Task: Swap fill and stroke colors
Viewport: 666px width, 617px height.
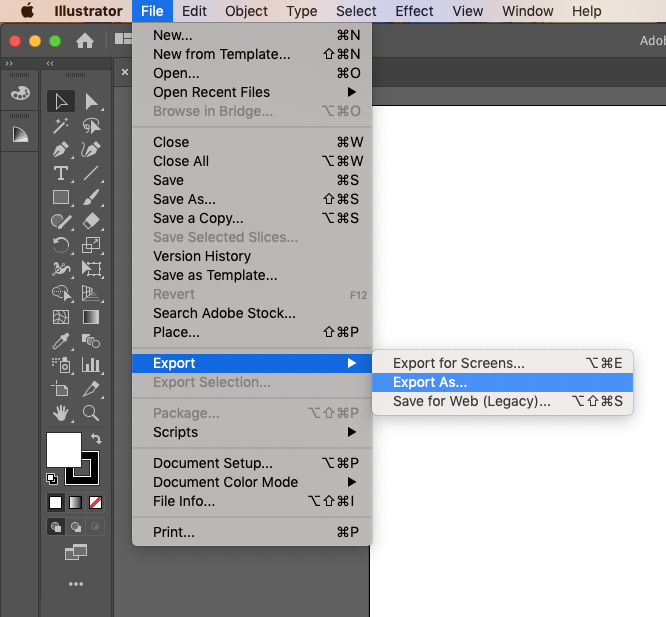Action: pos(96,439)
